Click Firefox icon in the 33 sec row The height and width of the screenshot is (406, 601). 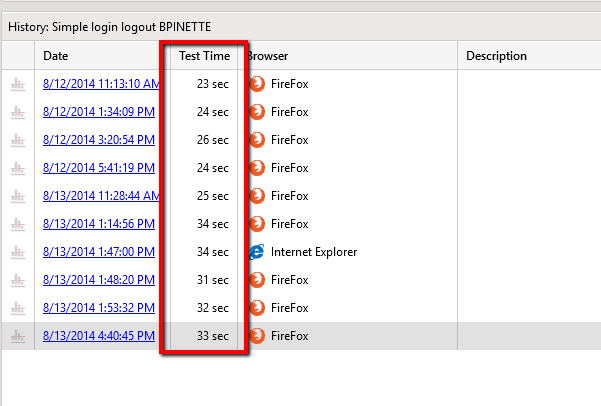(x=257, y=336)
